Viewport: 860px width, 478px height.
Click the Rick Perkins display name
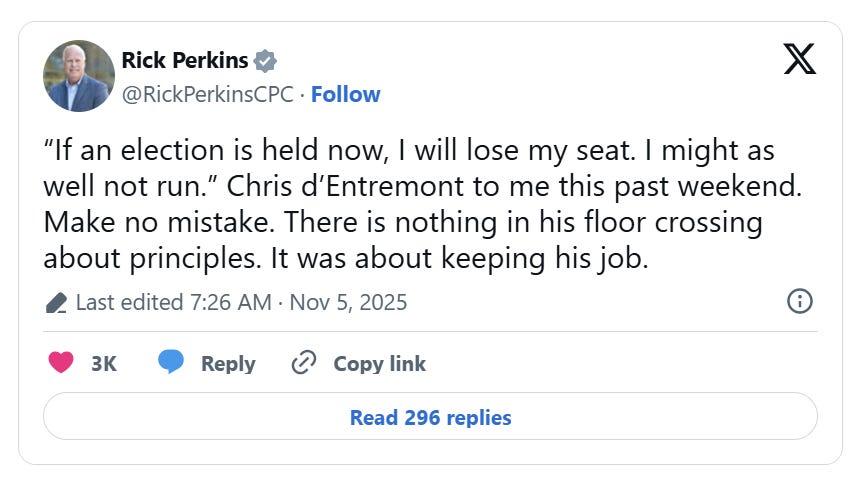185,60
